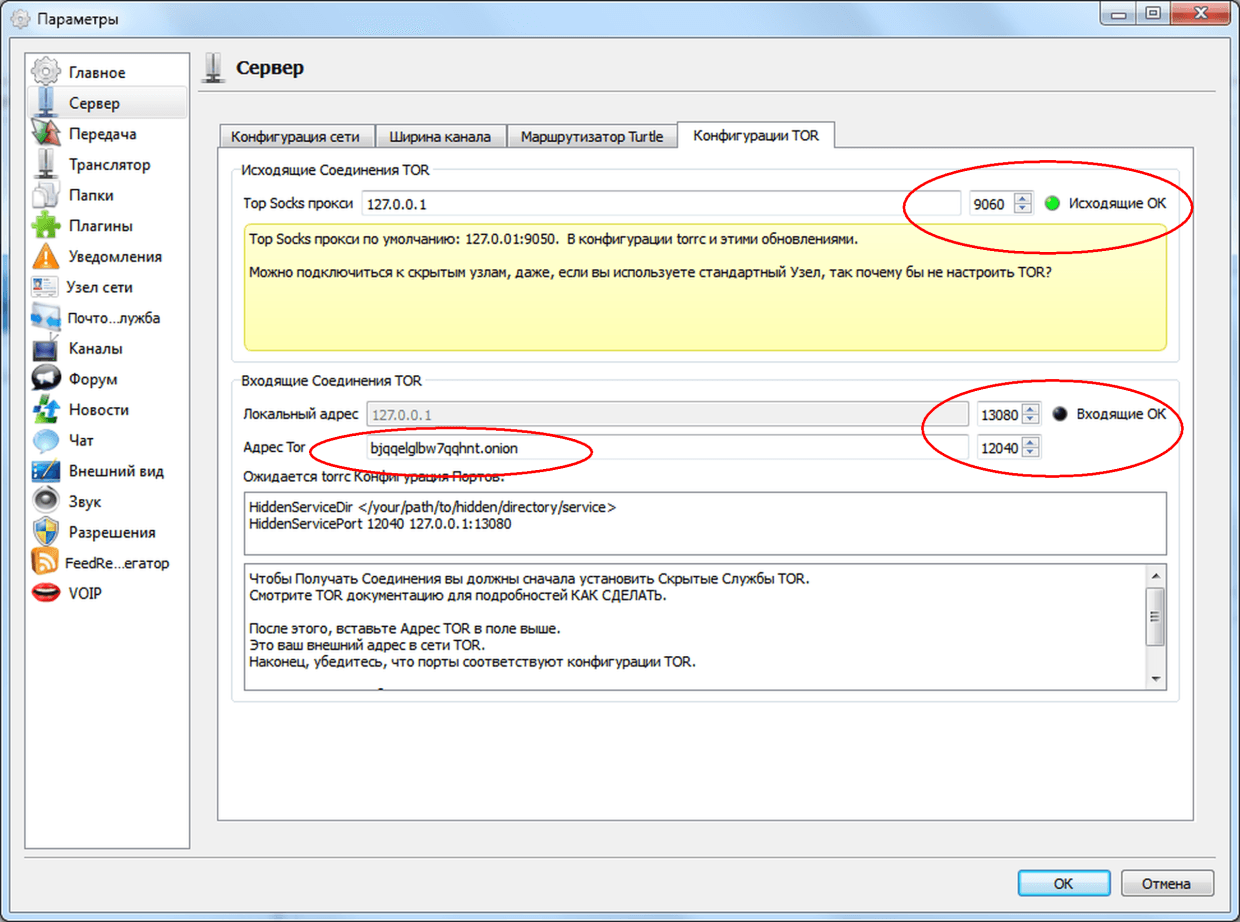Click the black Входящие OK status indicator

[1060, 414]
